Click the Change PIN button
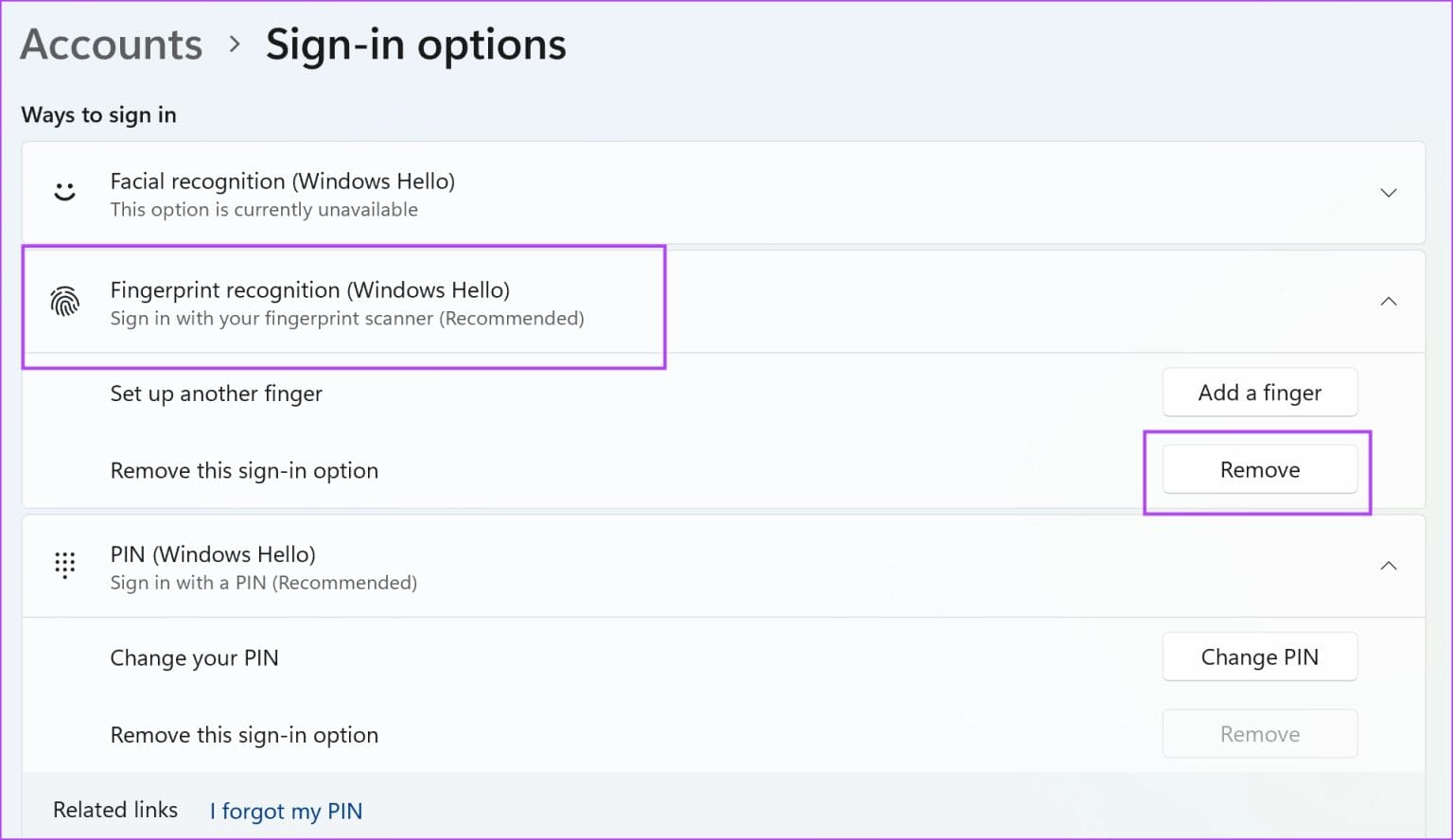 pos(1259,656)
